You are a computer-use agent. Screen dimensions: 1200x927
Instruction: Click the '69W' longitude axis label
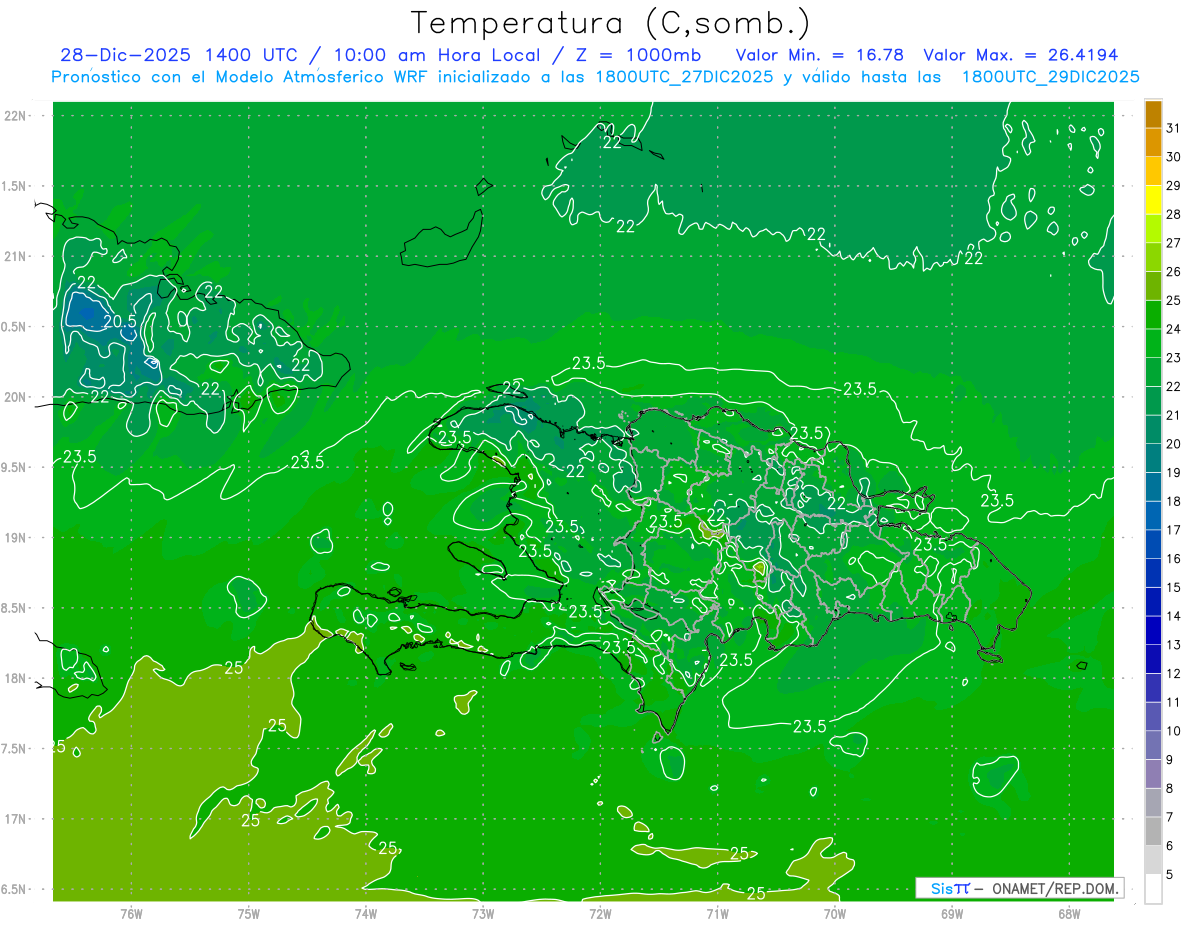[x=952, y=913]
